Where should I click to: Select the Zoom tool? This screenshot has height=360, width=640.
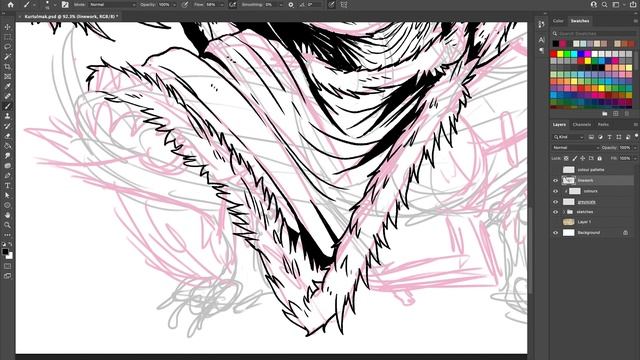pyautogui.click(x=7, y=225)
